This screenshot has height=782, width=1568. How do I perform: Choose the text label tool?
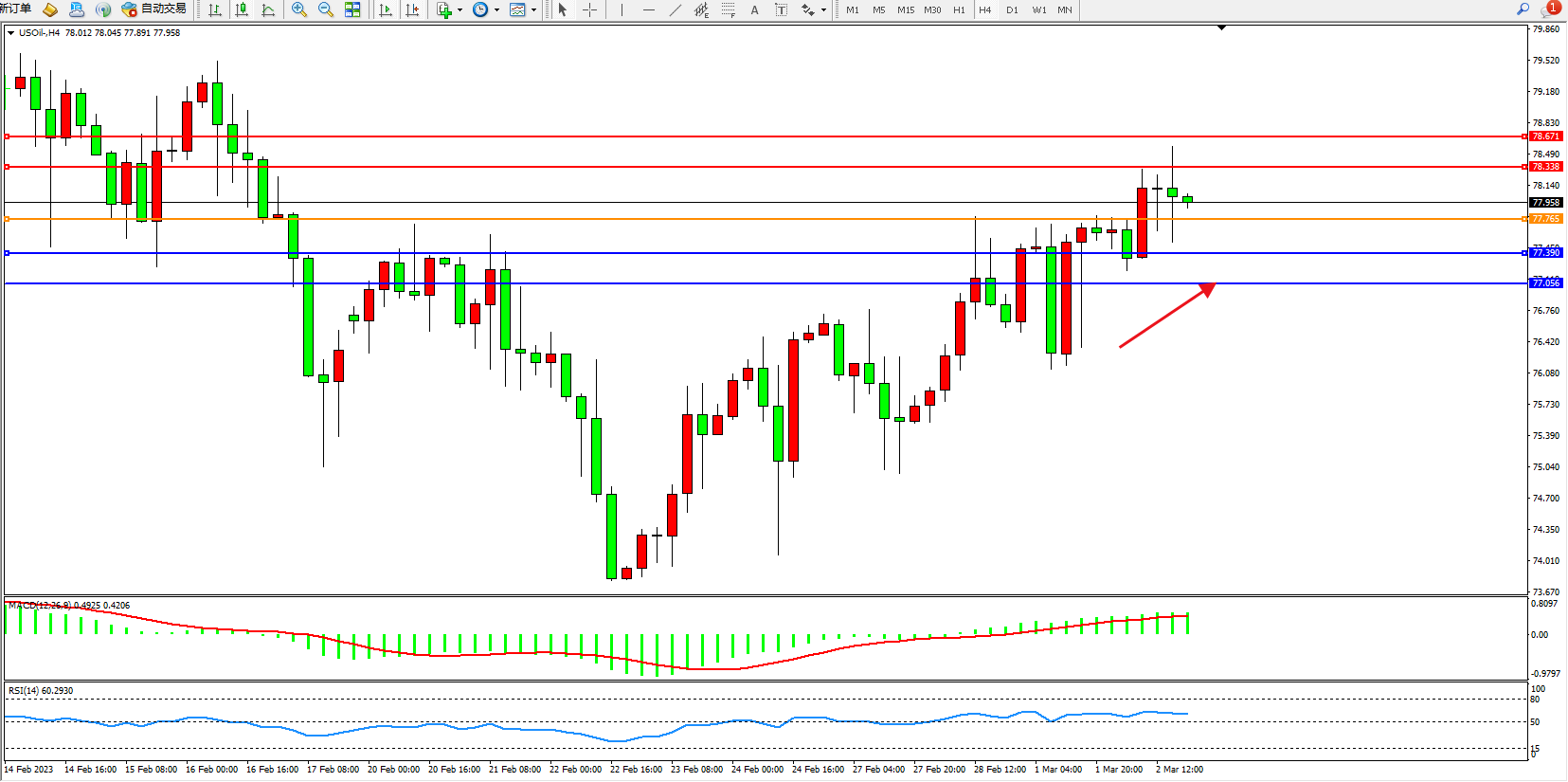754,9
